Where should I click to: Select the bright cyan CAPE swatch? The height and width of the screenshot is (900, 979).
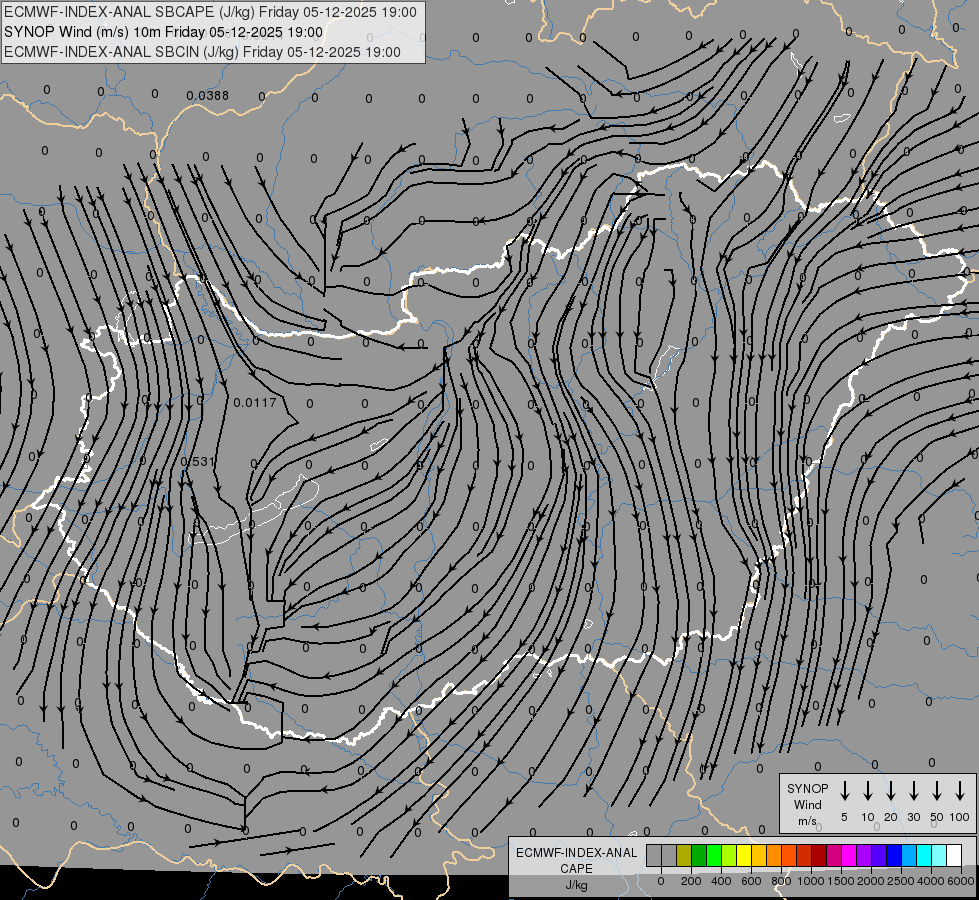point(924,855)
